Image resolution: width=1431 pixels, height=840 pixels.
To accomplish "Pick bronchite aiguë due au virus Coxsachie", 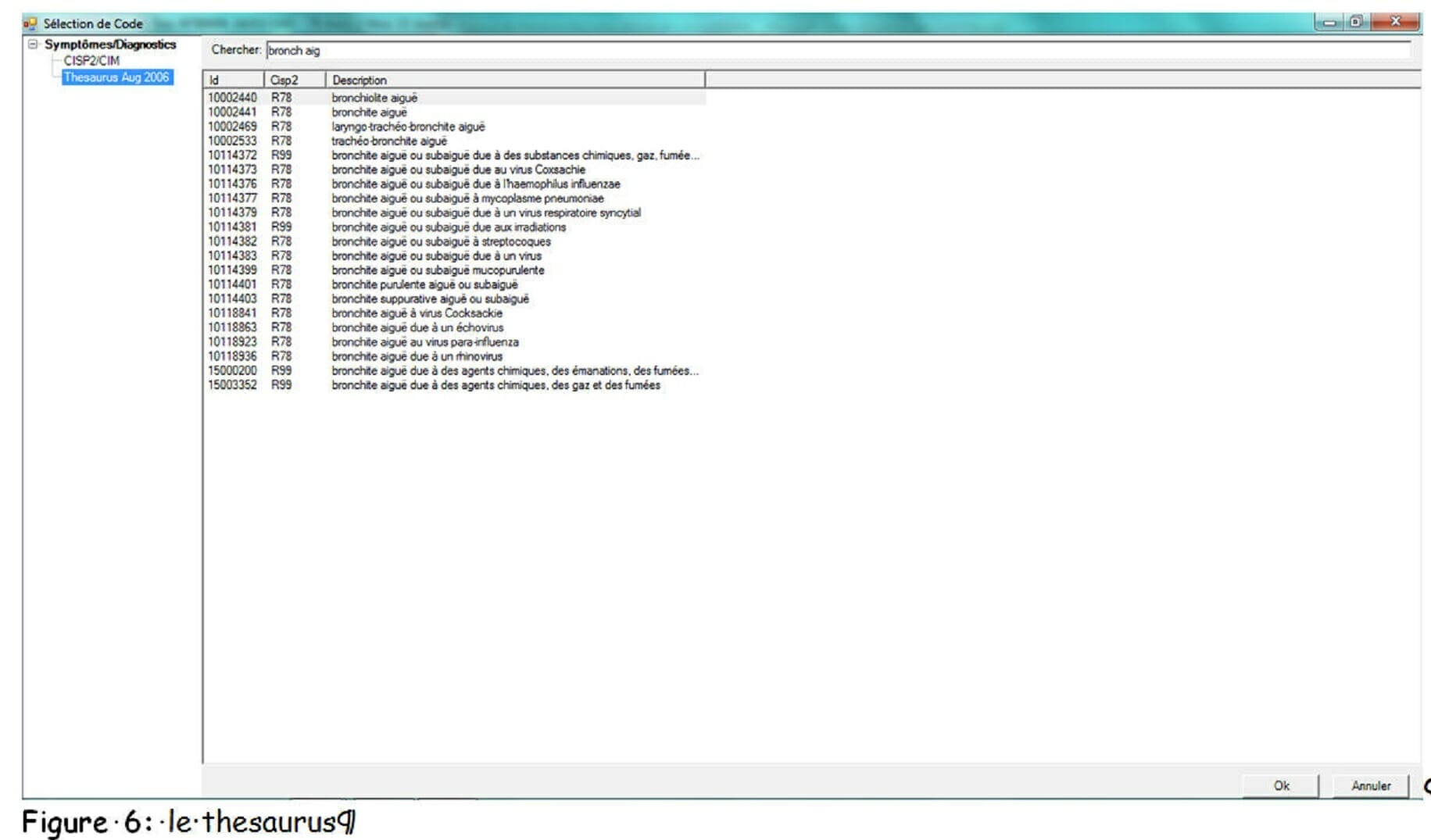I will click(458, 170).
